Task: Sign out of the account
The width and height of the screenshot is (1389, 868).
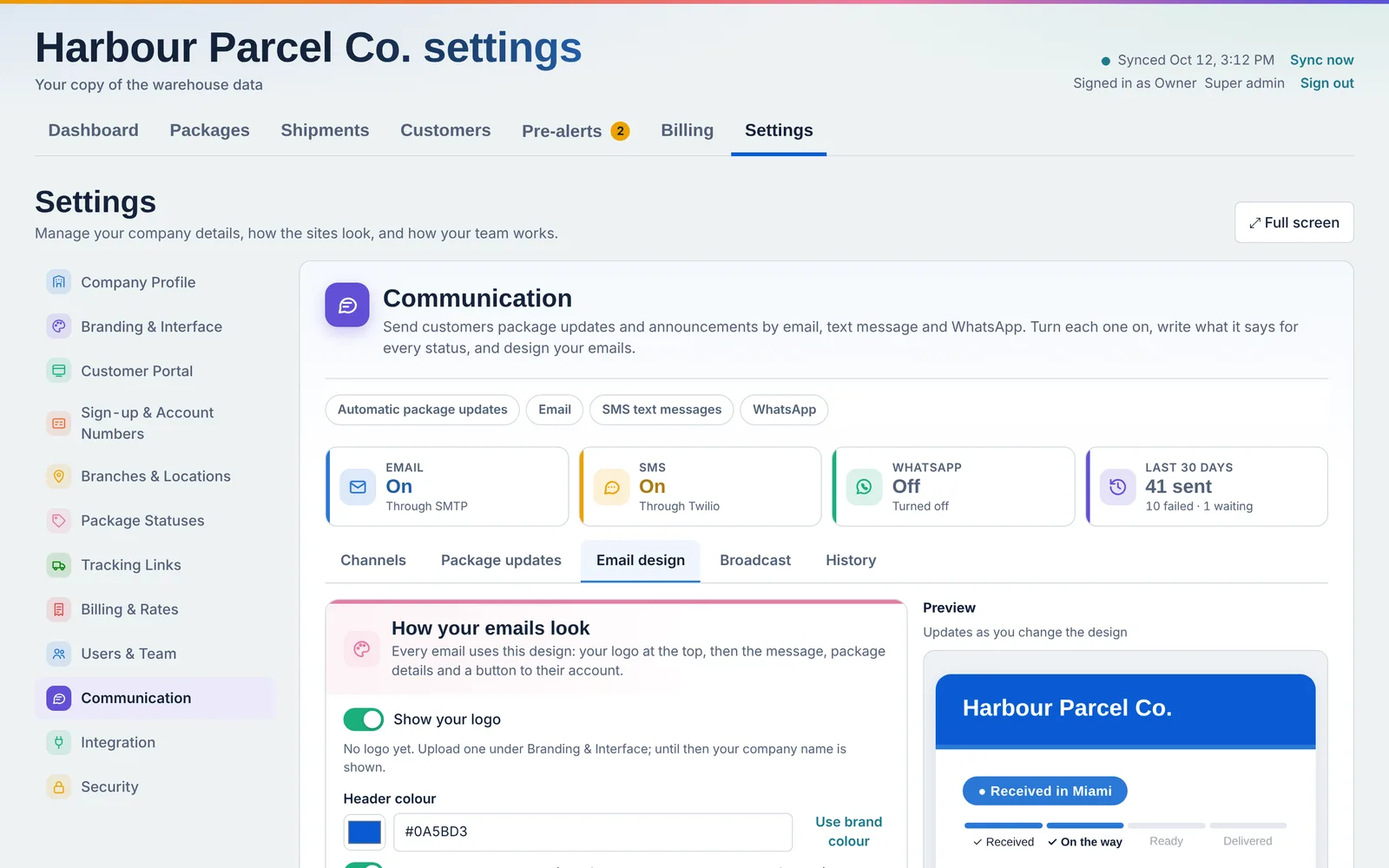Action: pyautogui.click(x=1326, y=83)
